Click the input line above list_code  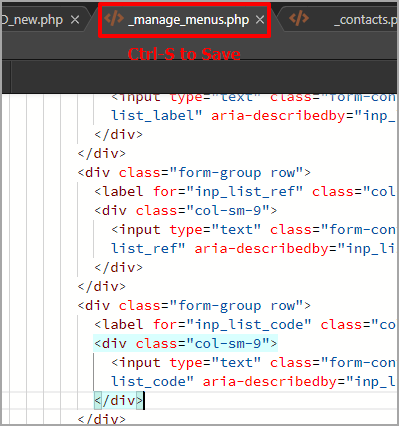click(x=253, y=363)
